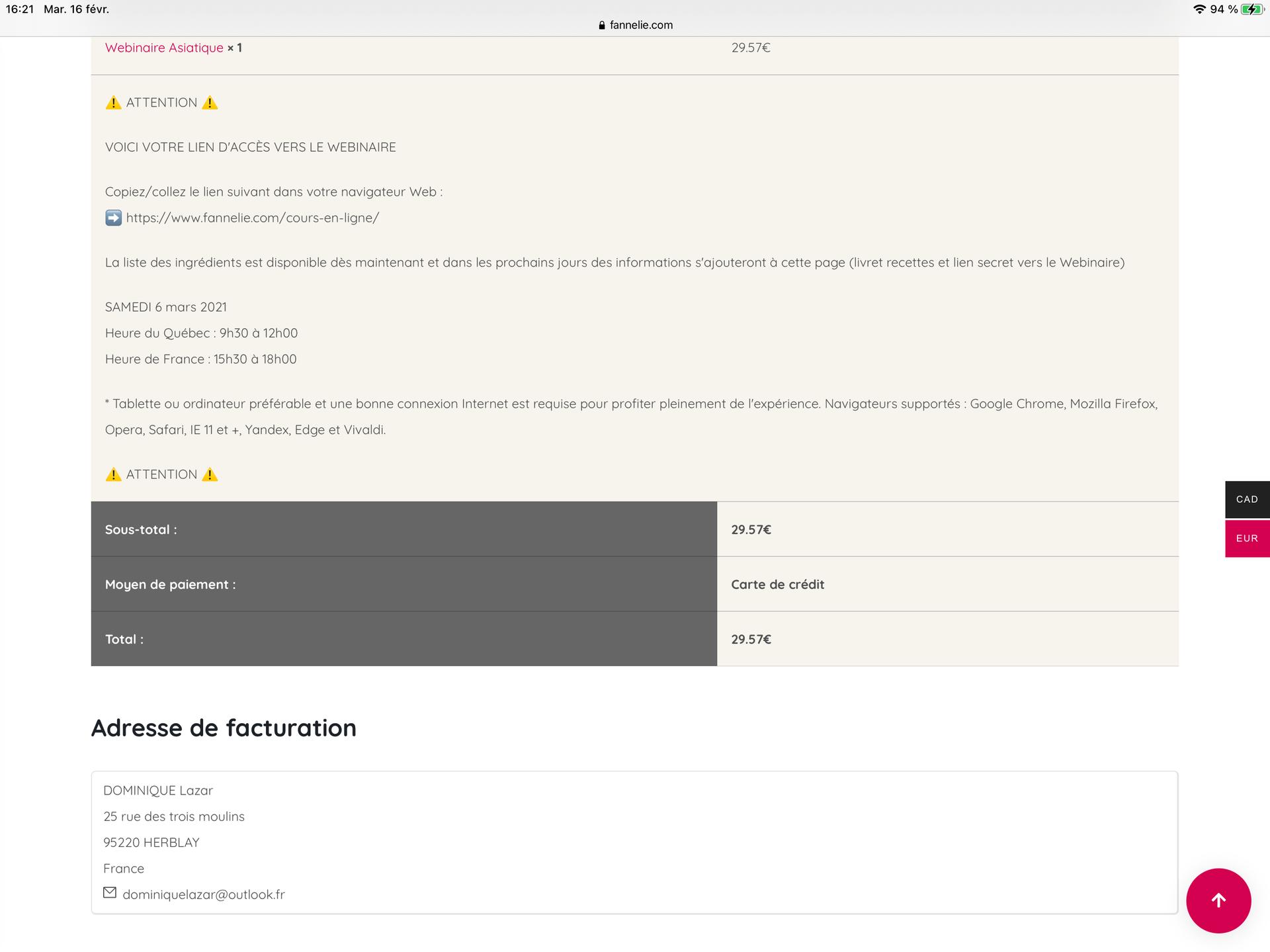Click the Mar. 16 févr. date in status bar
1270x952 pixels.
76,9
